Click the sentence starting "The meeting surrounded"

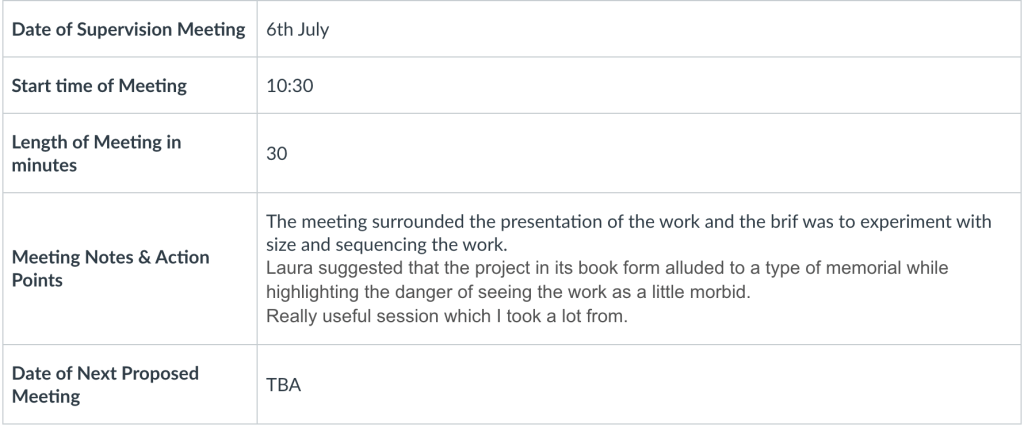pos(628,222)
